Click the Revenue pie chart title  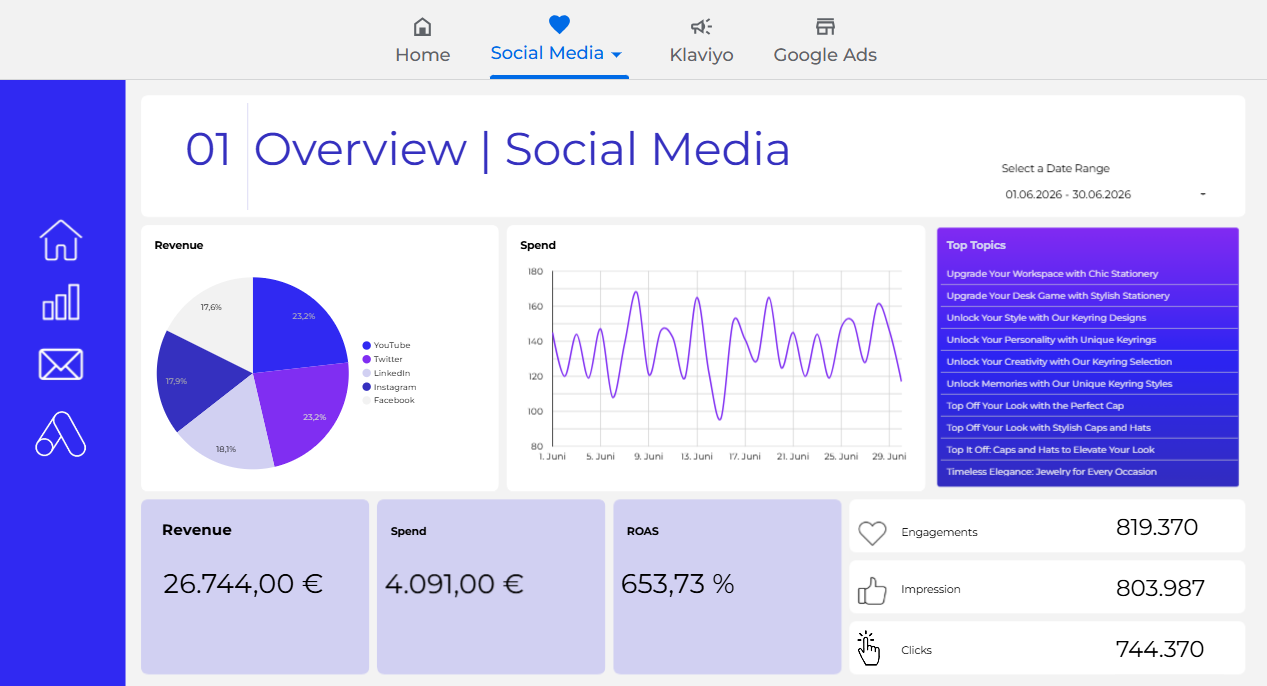click(x=179, y=245)
